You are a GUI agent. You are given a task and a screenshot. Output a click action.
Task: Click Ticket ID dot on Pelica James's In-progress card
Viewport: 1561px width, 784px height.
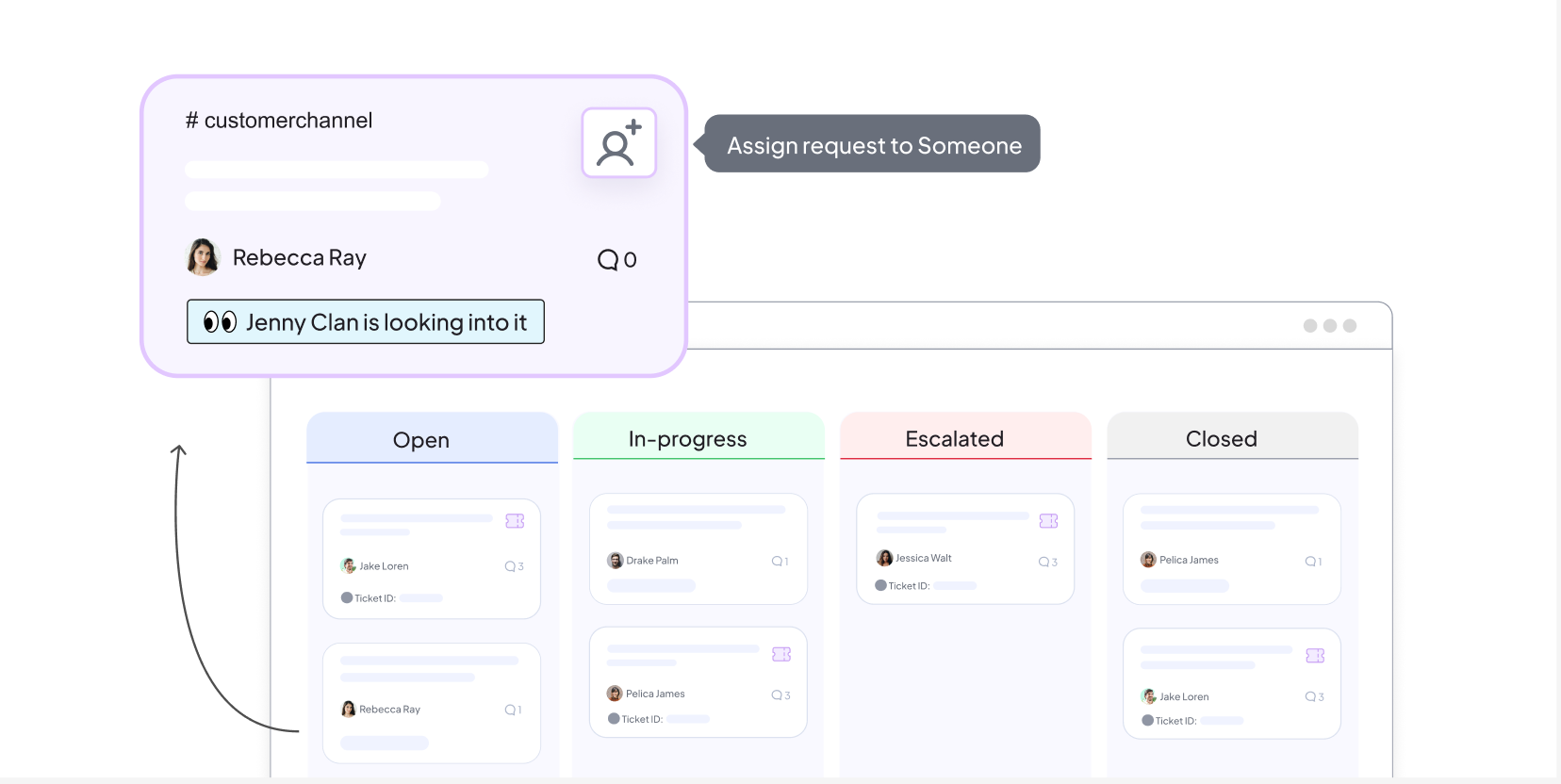click(x=614, y=718)
